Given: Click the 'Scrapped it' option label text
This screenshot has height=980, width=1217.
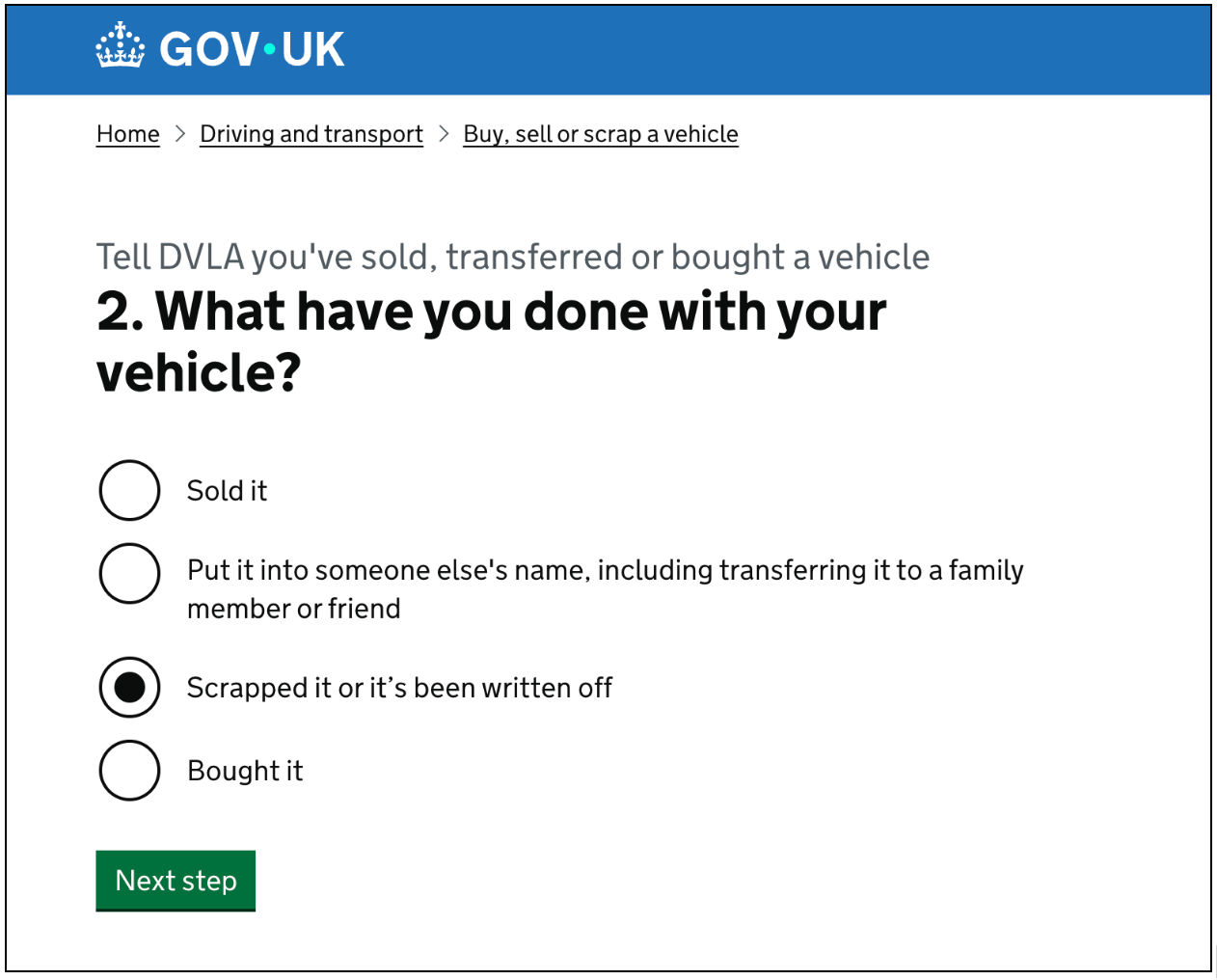Looking at the screenshot, I should 399,687.
